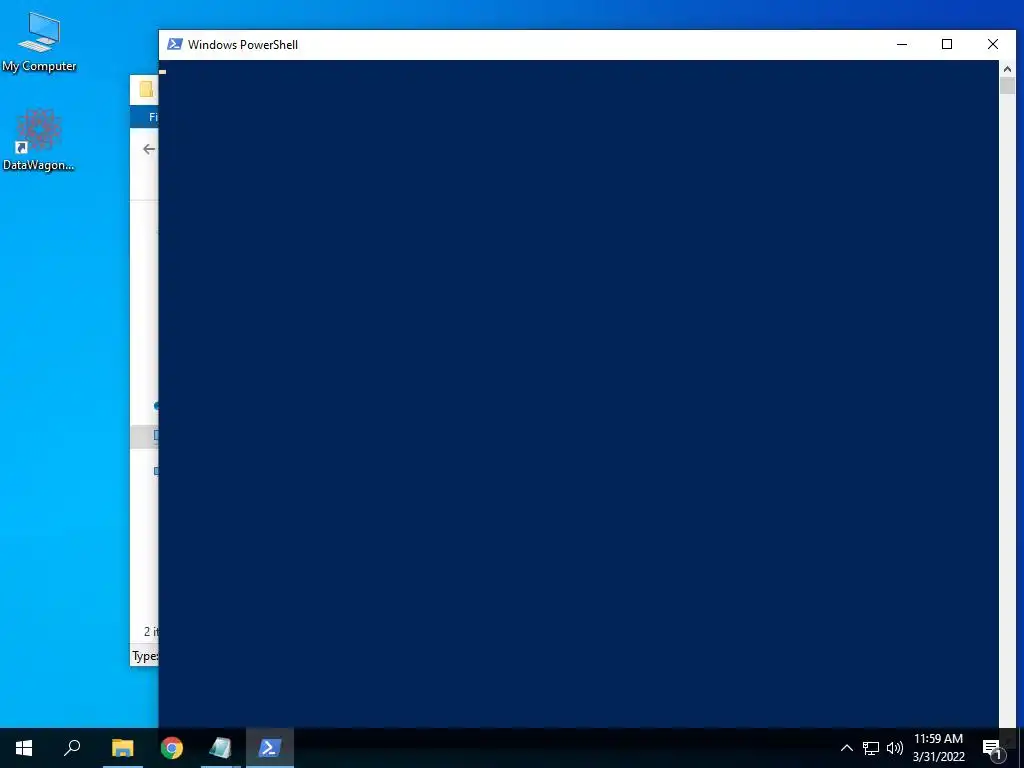The image size is (1024, 768).
Task: Click the folder icon in Explorer title bar
Action: point(146,89)
